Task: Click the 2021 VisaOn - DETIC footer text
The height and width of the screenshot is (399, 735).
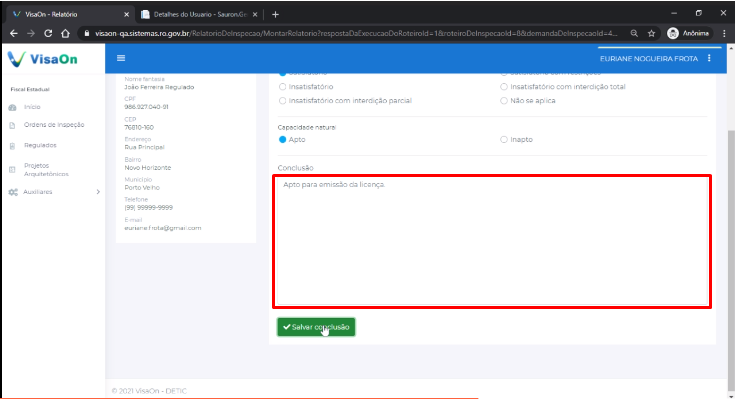Action: click(x=149, y=391)
